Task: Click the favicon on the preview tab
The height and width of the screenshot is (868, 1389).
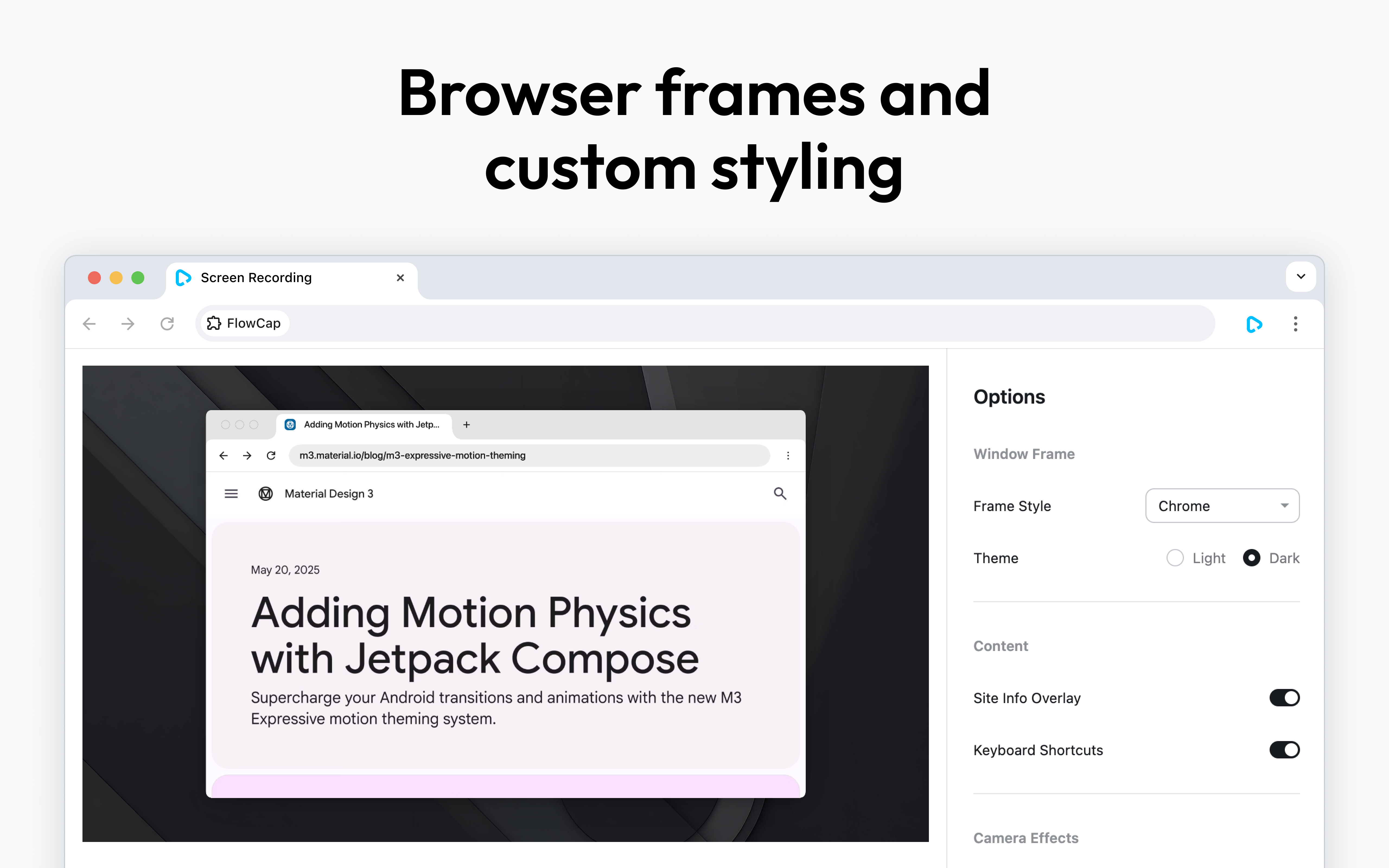Action: coord(291,425)
